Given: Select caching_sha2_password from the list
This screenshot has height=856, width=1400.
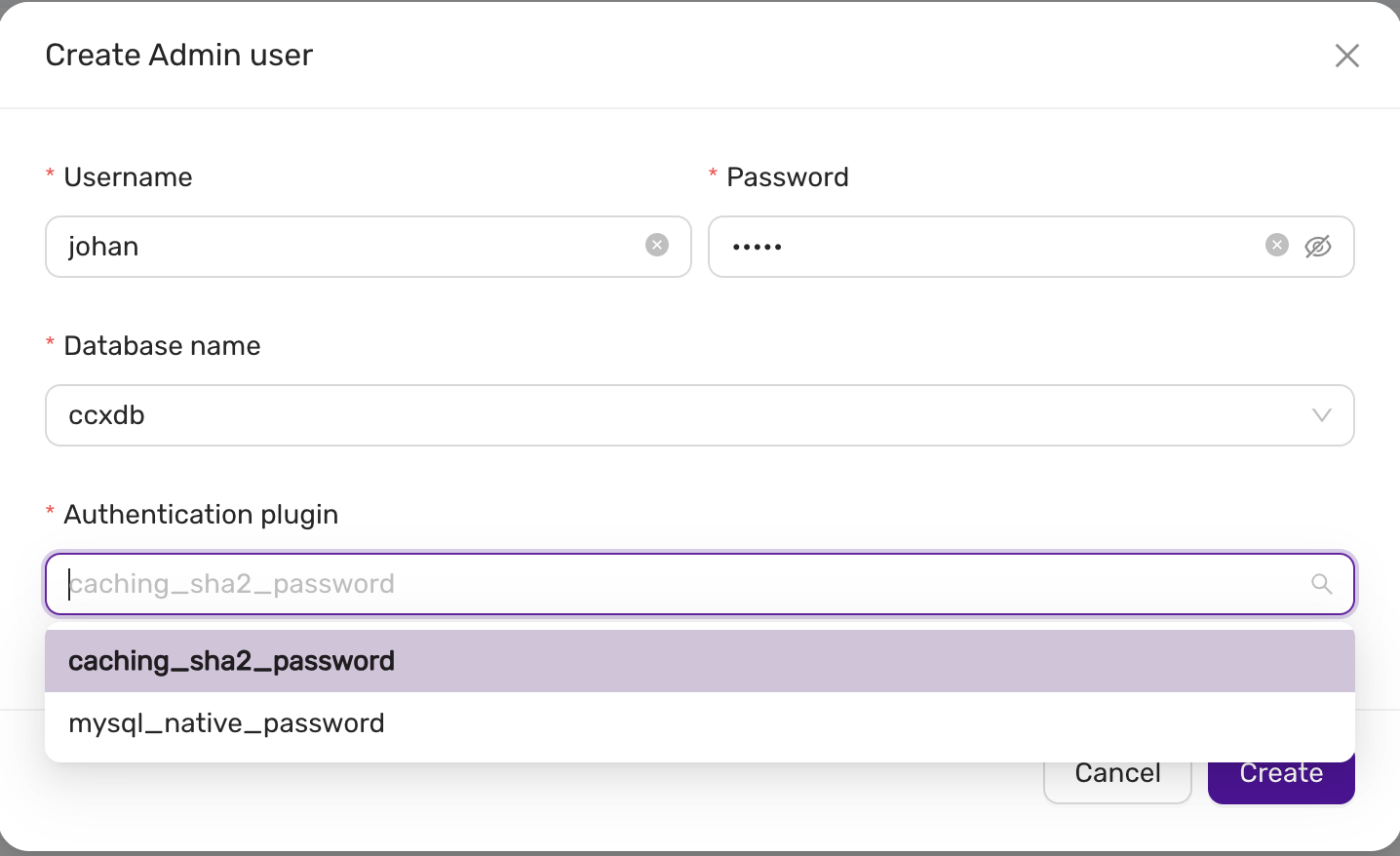Looking at the screenshot, I should 231,660.
